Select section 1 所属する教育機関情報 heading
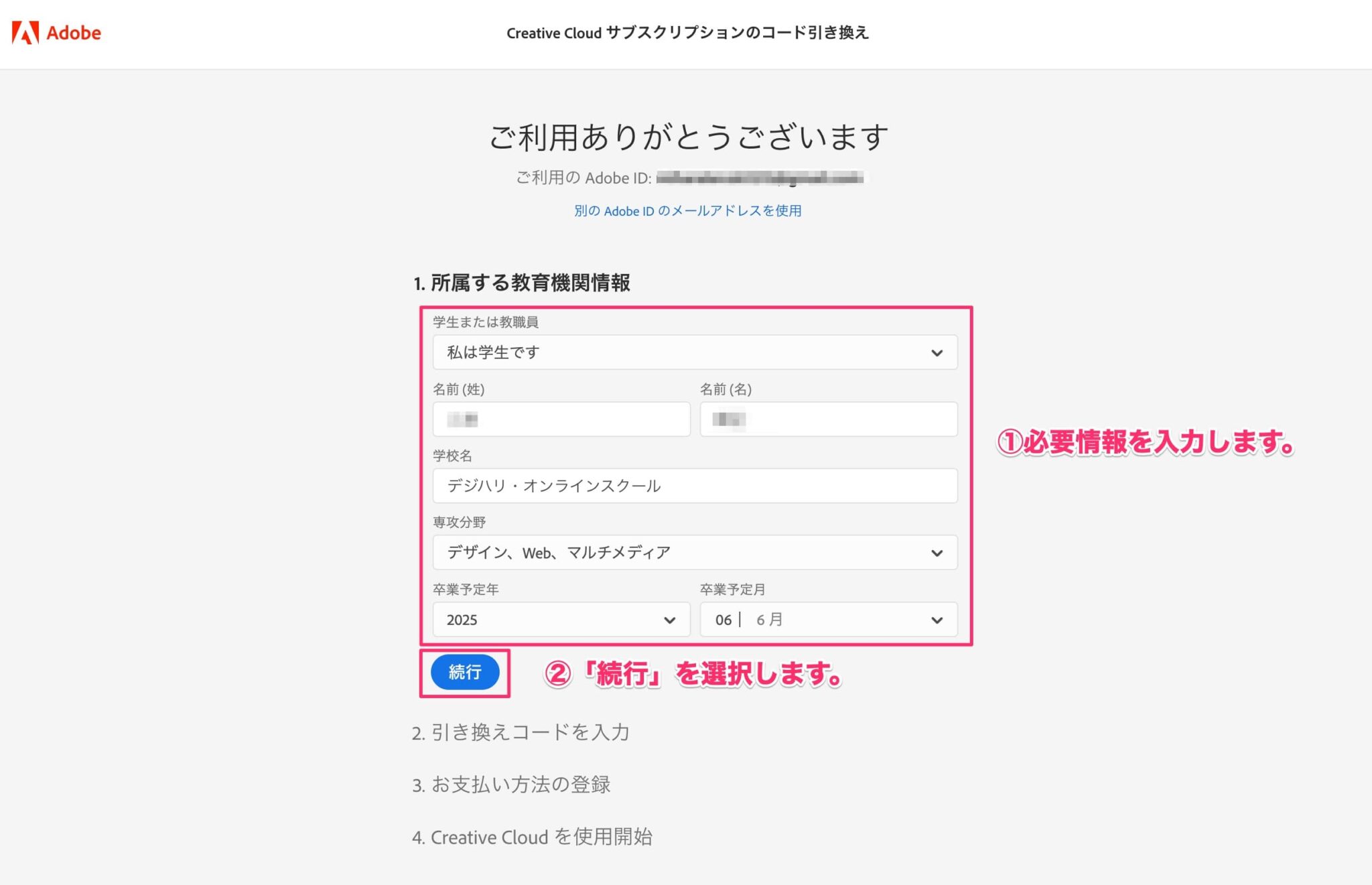 point(523,283)
